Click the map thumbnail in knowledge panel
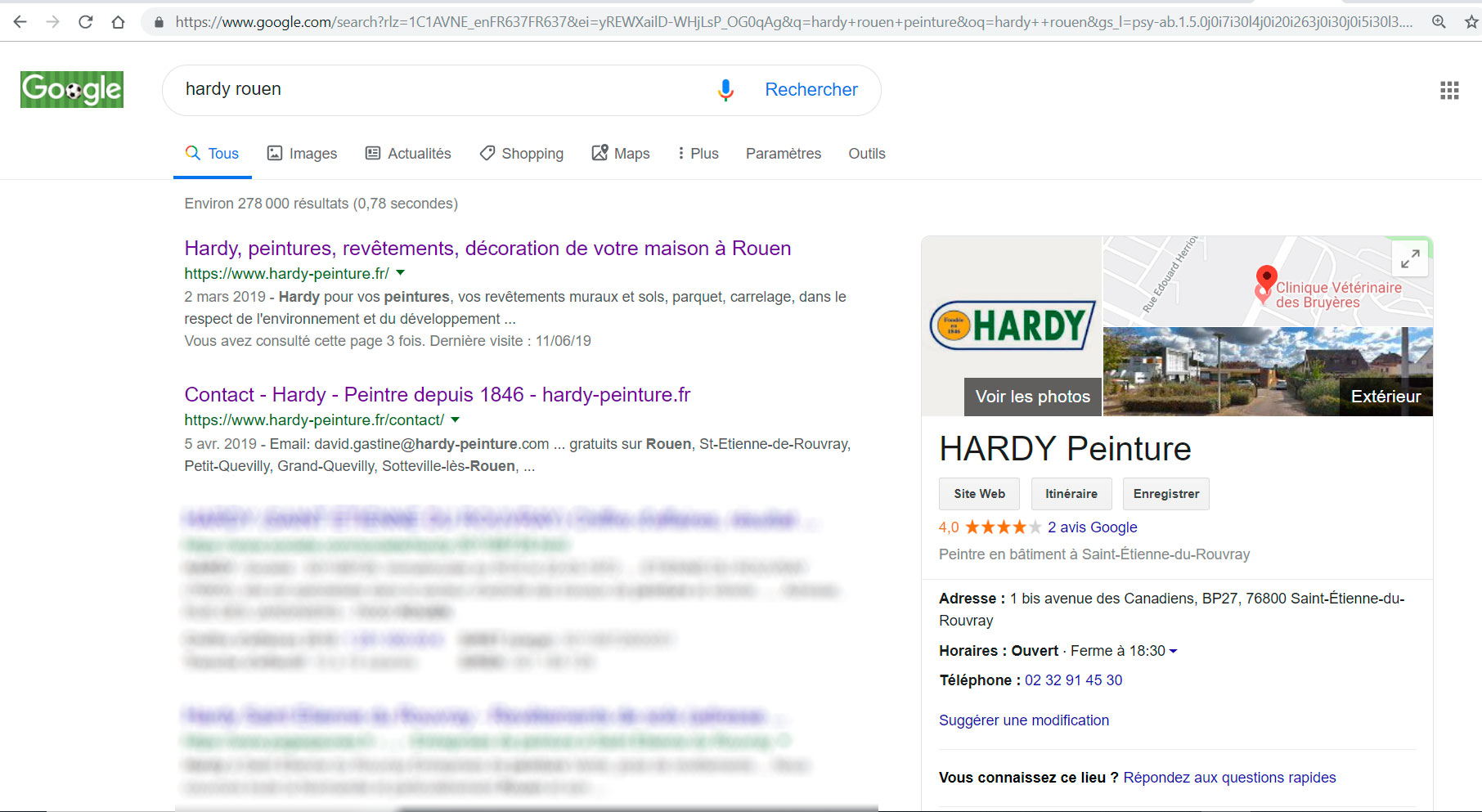Image resolution: width=1482 pixels, height=812 pixels. (x=1268, y=282)
